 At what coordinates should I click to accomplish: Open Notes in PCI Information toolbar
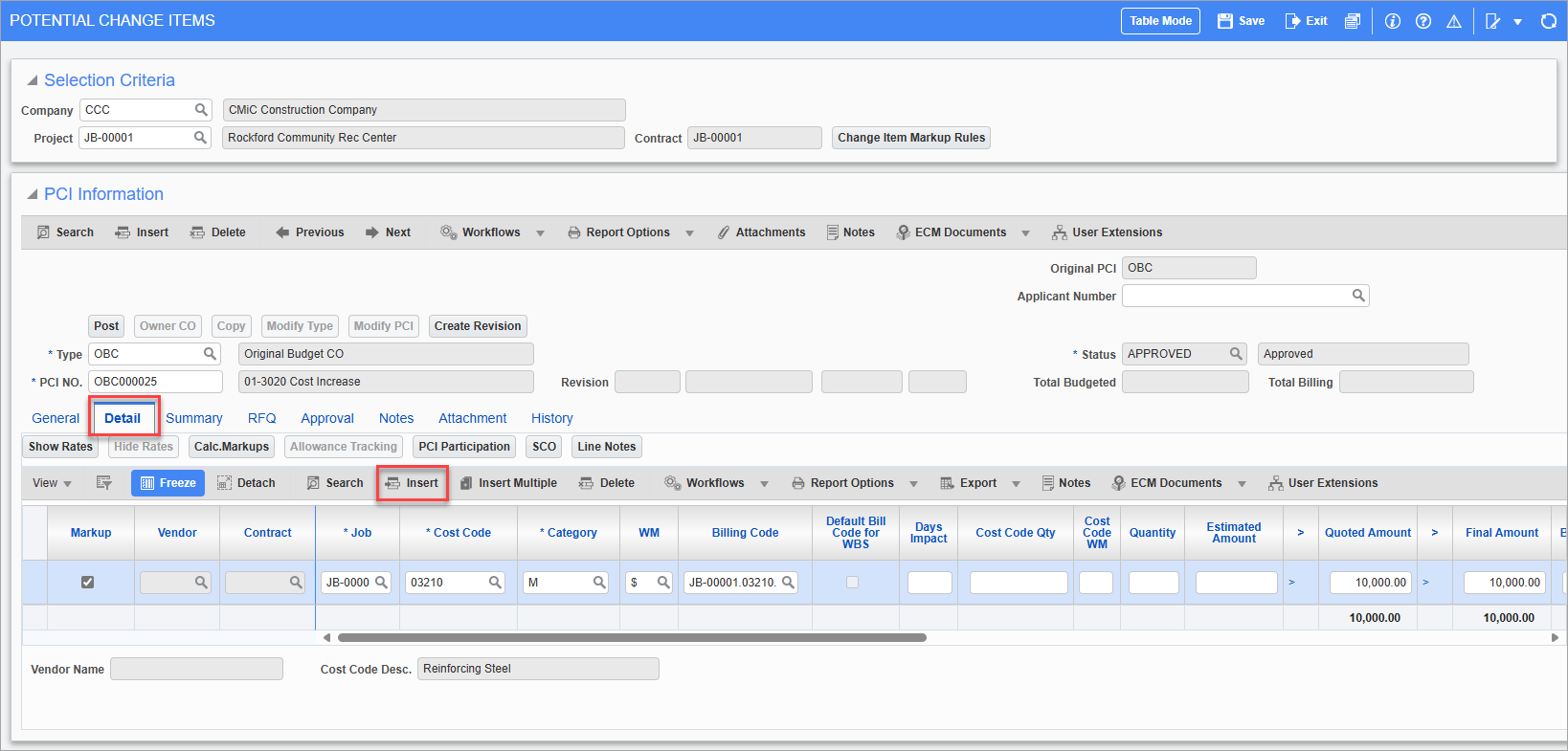(x=850, y=232)
